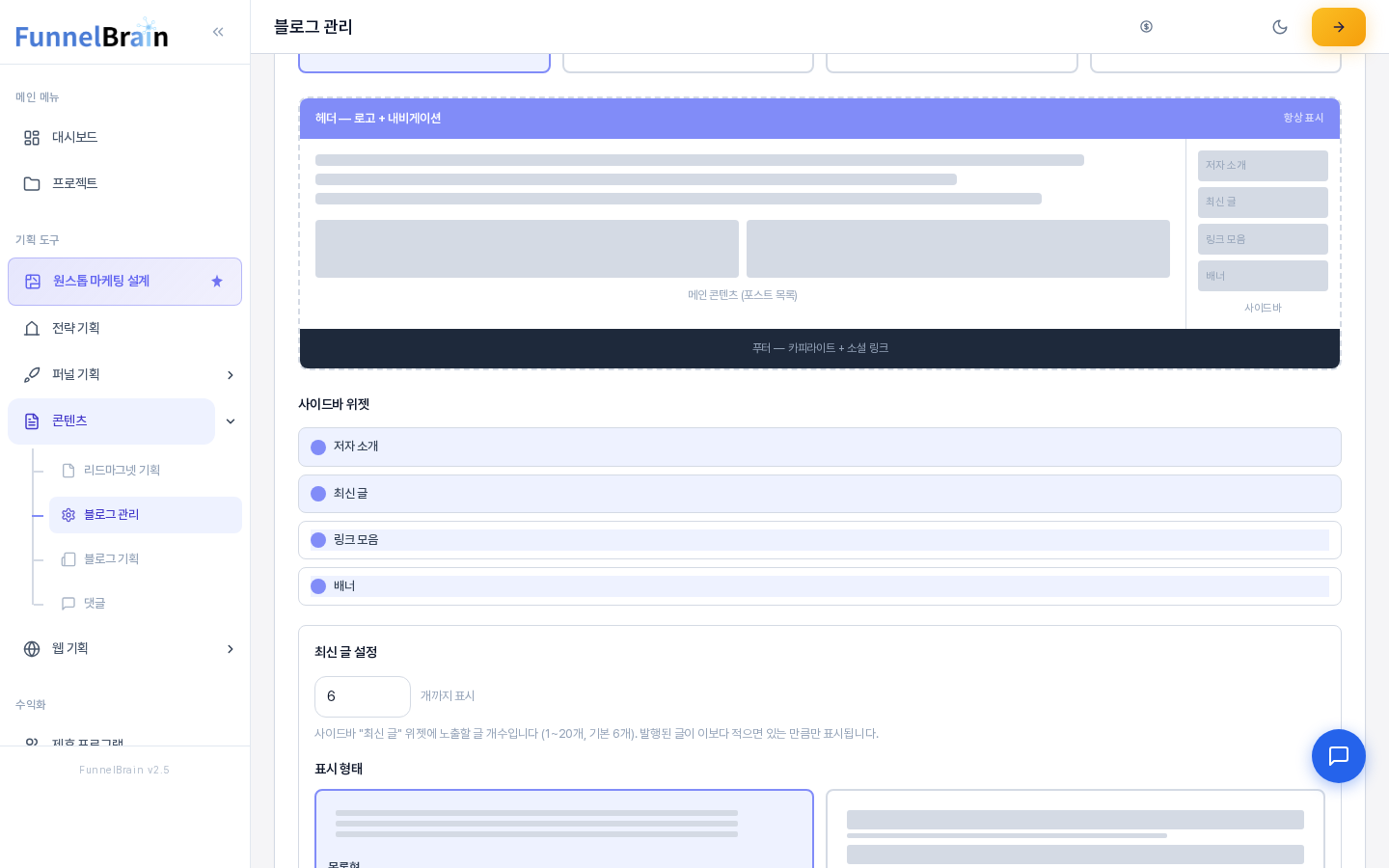This screenshot has width=1389, height=868.
Task: Collapse the 콘텐츠 submenu chevron
Action: pos(231,421)
